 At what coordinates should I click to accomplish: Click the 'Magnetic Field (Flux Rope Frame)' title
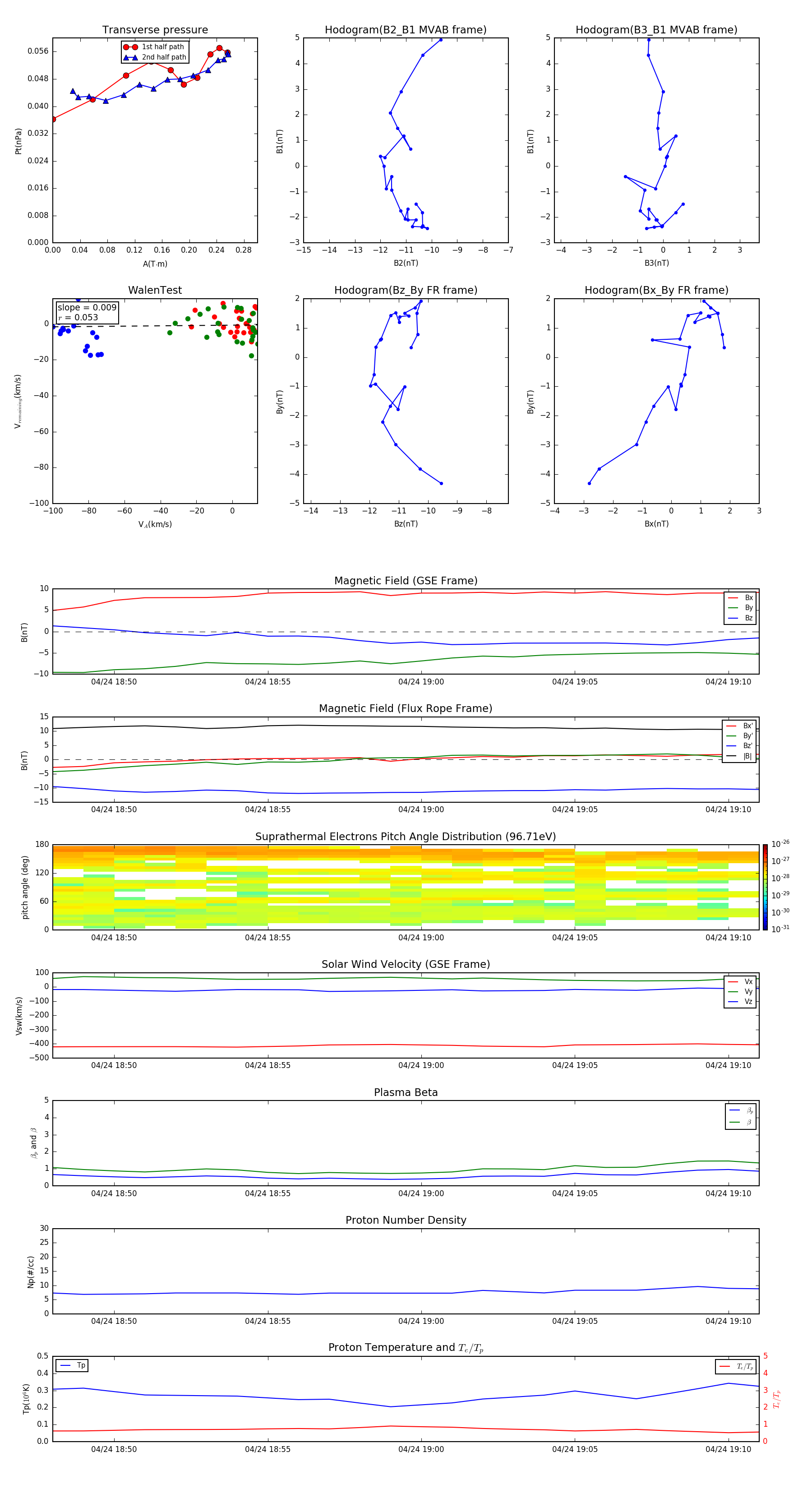(406, 709)
